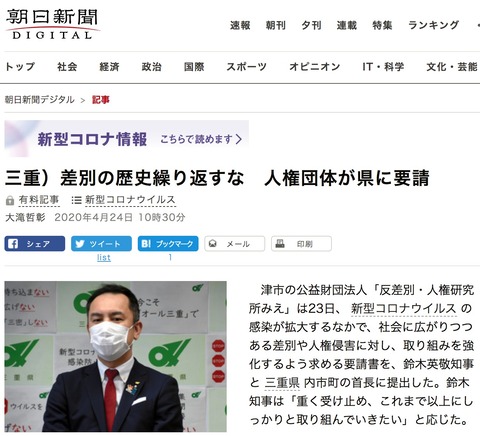480x436 pixels.
Task: Open the 朝日新聞デジタル breadcrumb link
Action: [x=40, y=100]
